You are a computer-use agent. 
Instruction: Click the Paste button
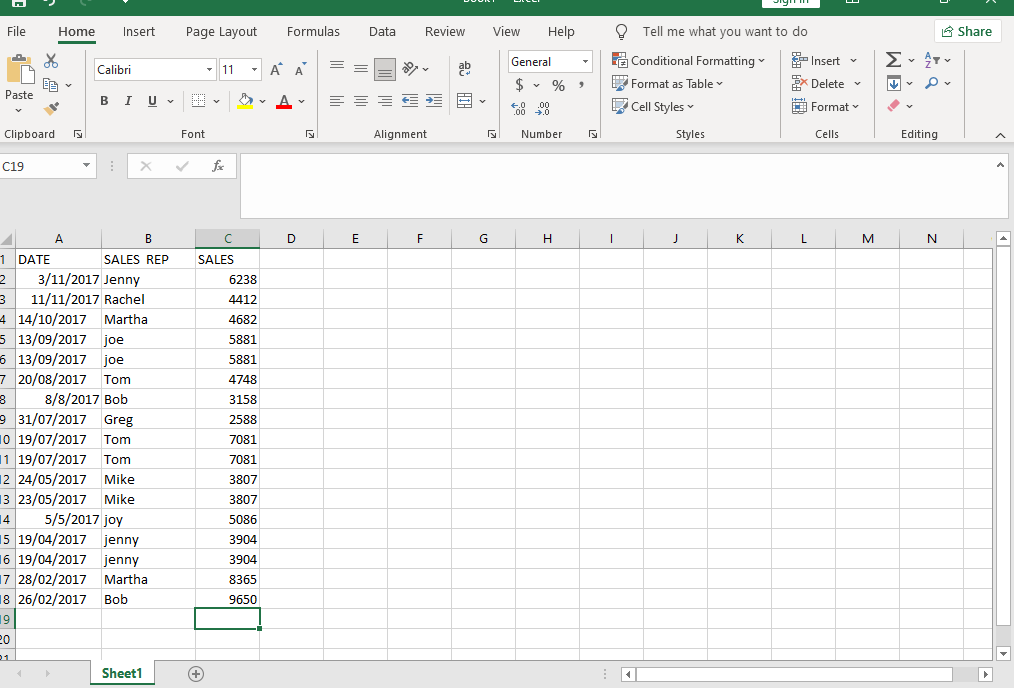(x=19, y=83)
